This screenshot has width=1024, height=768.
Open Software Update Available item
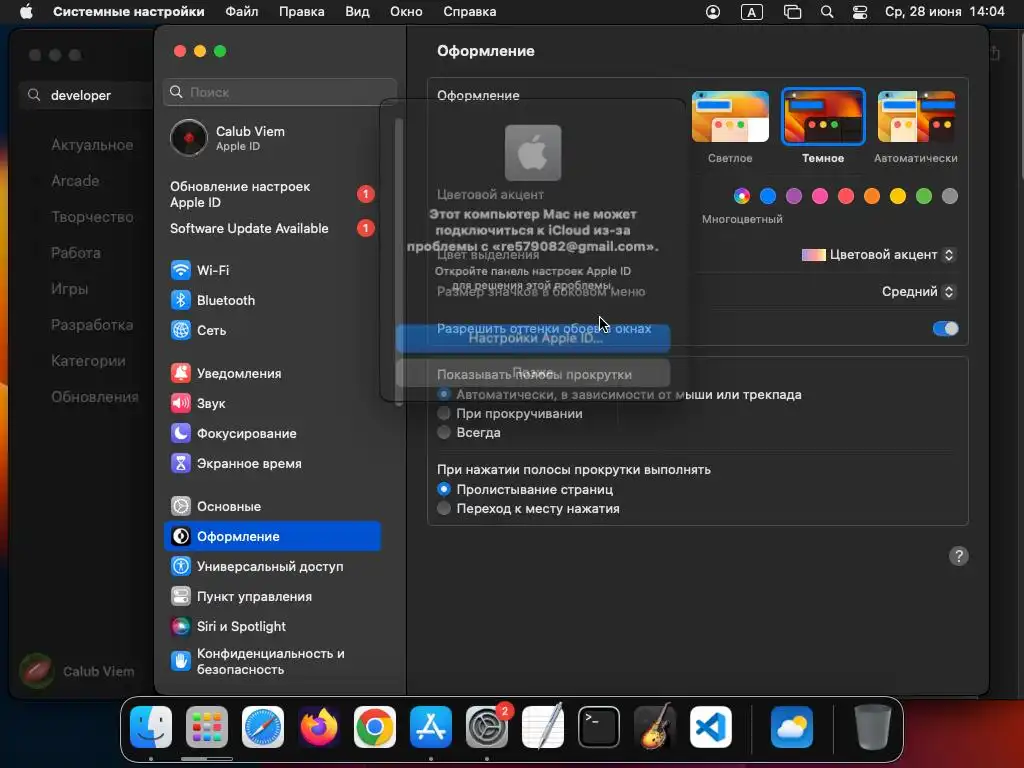pyautogui.click(x=272, y=229)
